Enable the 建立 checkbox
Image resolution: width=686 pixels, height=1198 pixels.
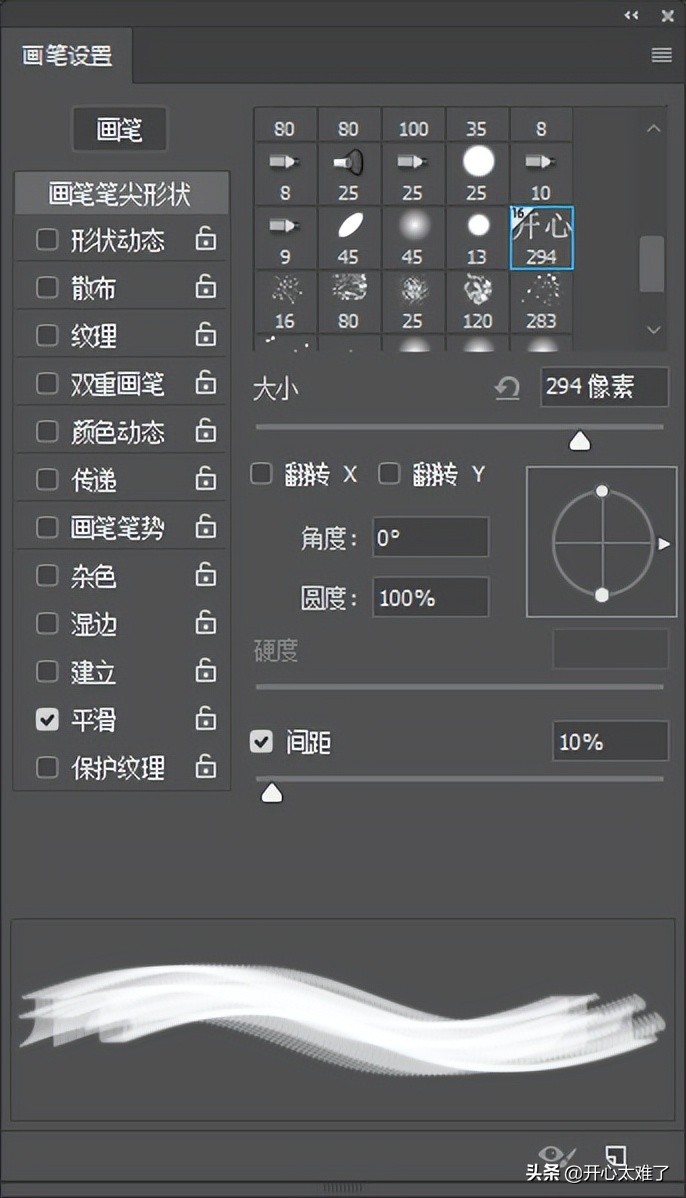click(47, 671)
